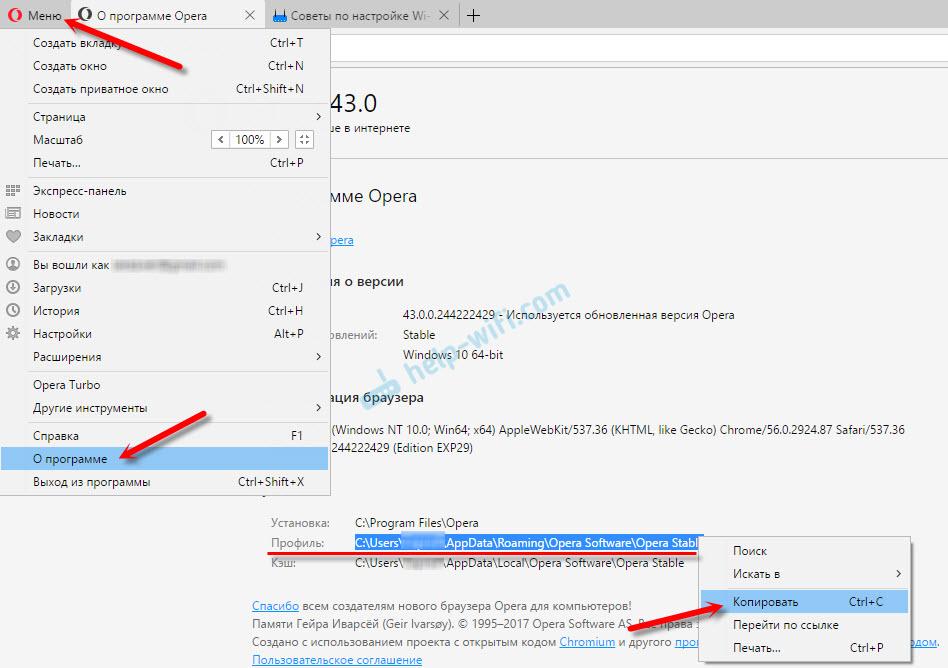
Task: Close the Советы по настройке tab
Action: 444,16
